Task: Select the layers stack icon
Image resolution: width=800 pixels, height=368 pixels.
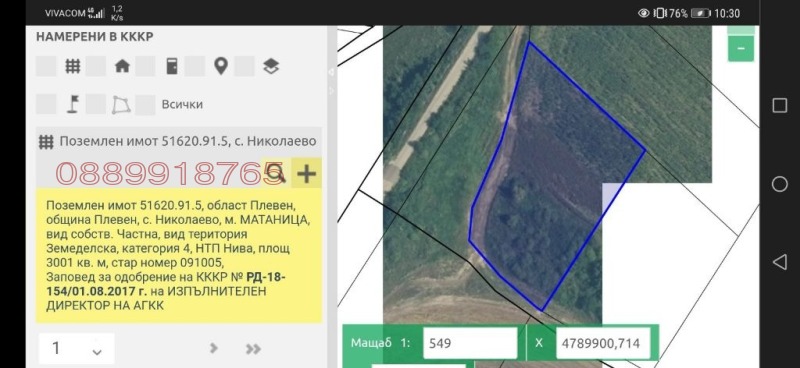Action: click(x=271, y=66)
